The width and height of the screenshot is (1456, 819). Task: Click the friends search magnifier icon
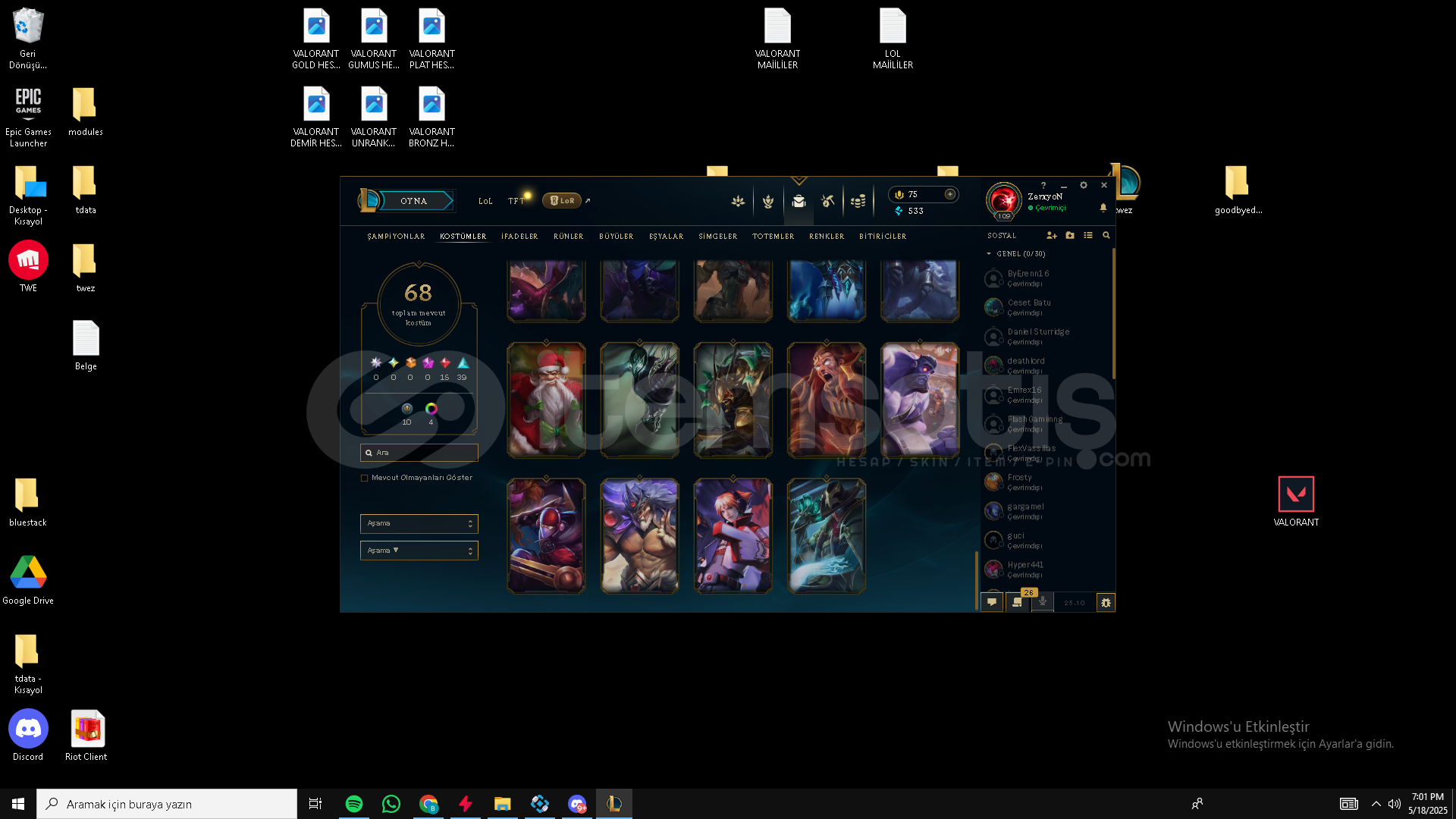pyautogui.click(x=1106, y=236)
